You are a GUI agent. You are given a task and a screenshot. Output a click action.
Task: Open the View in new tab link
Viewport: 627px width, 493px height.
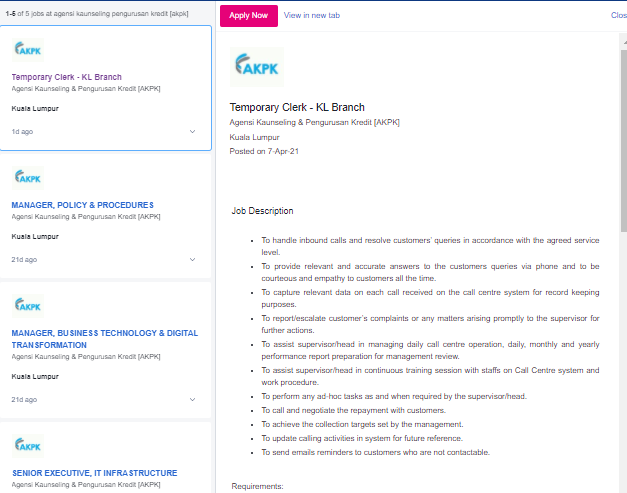click(312, 16)
